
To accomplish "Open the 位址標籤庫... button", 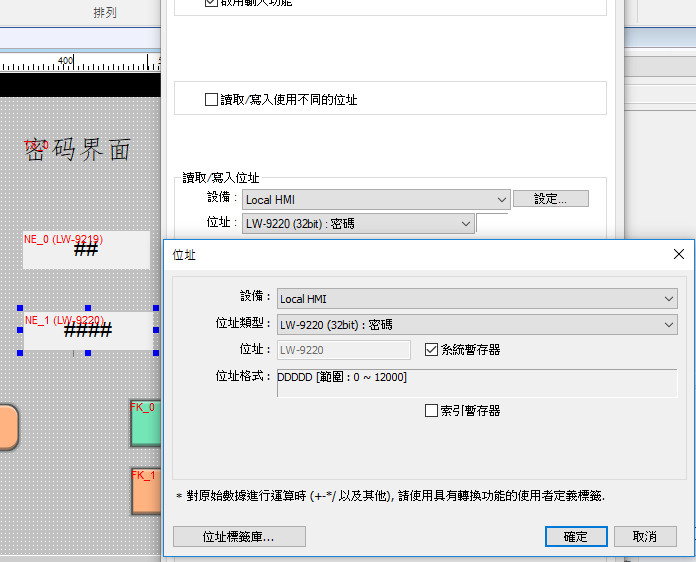I will (239, 537).
